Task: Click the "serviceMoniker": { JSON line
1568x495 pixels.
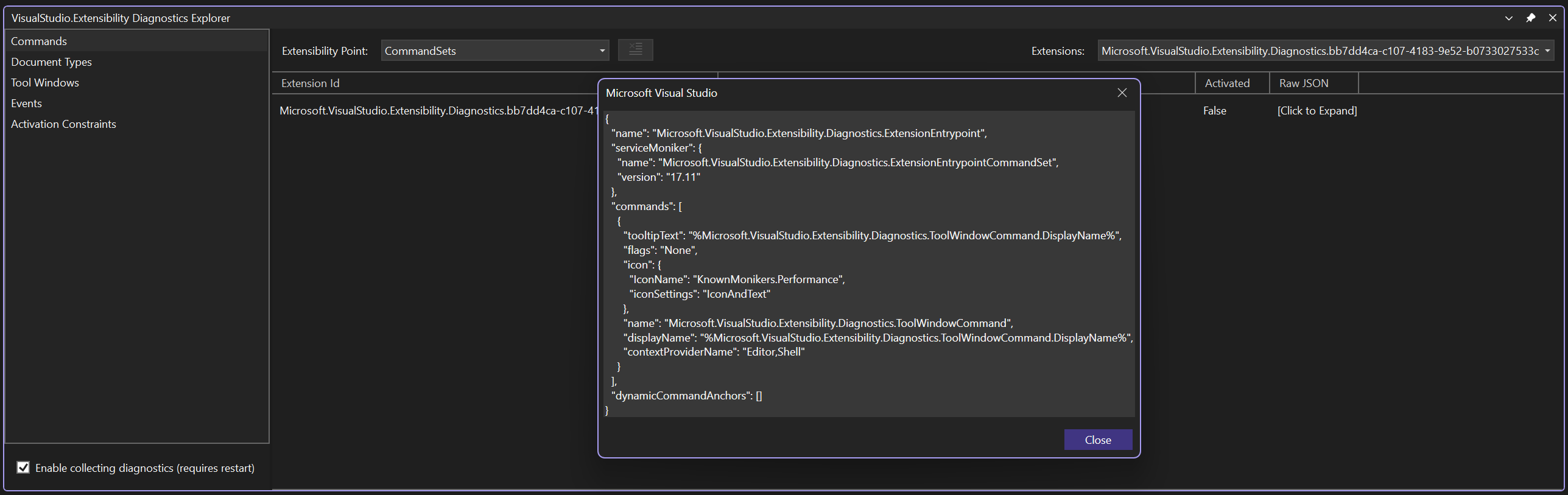Action: pos(656,147)
